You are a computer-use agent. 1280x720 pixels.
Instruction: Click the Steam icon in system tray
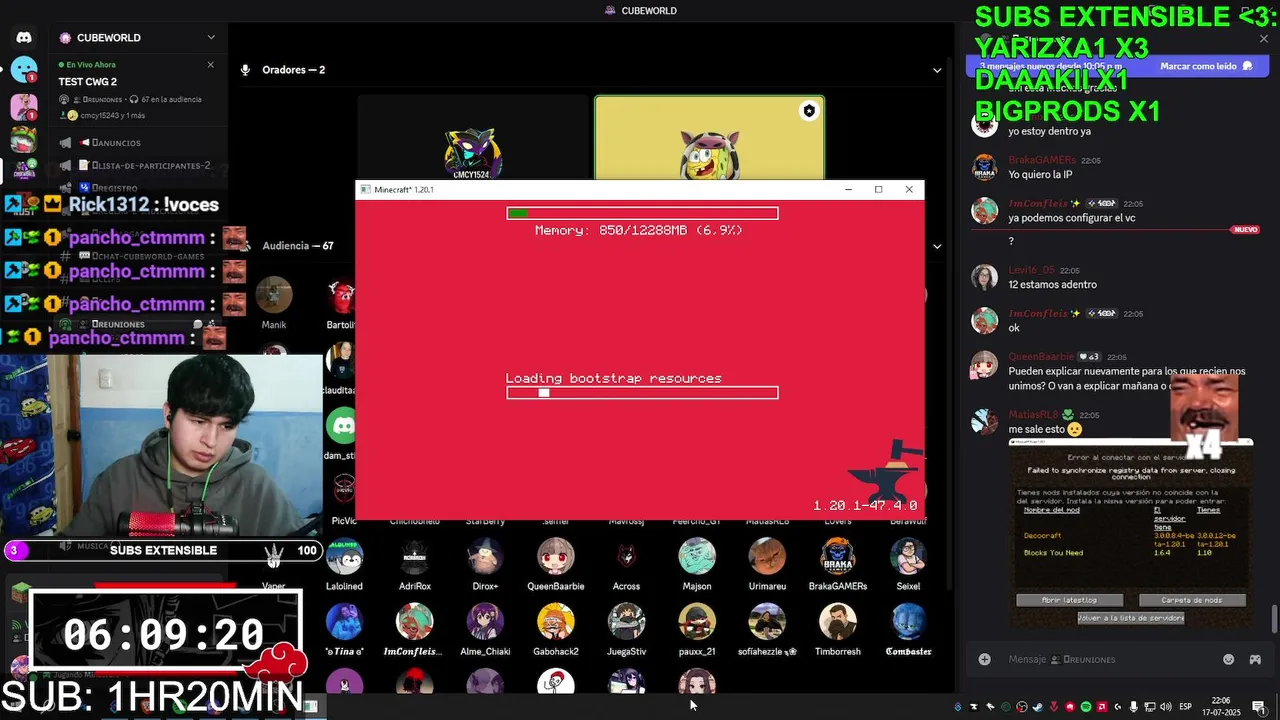coord(1038,707)
